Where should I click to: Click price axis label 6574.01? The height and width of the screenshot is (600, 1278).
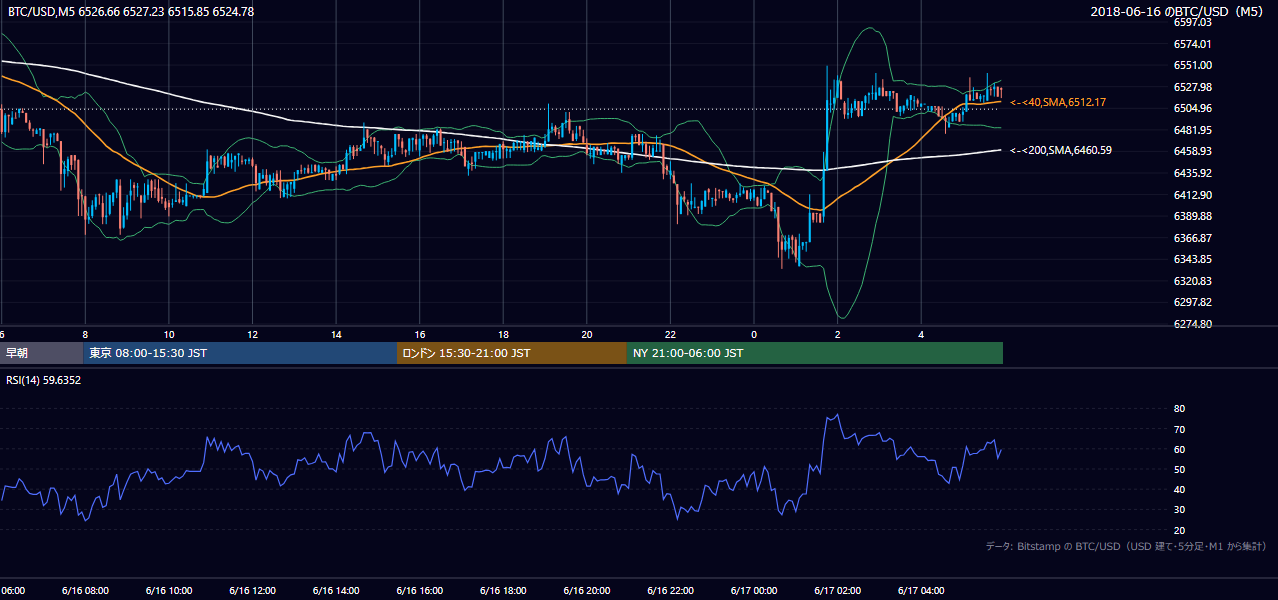click(1192, 44)
